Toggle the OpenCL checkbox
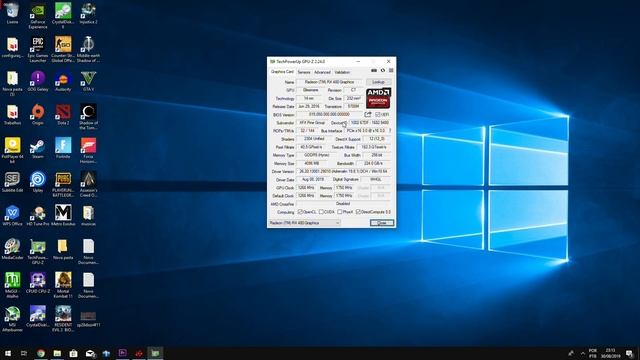Viewport: 640px width, 360px height. 300,212
